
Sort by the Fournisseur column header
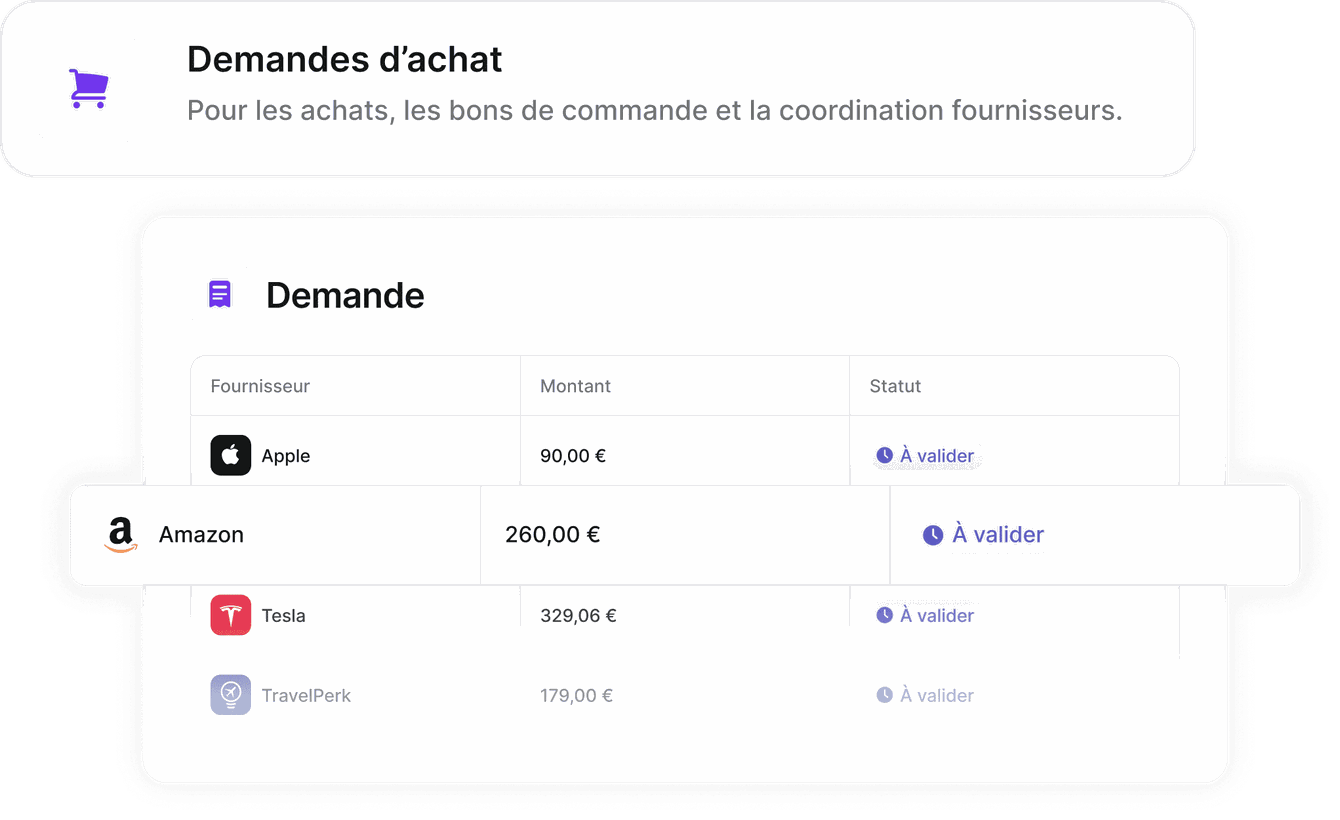[x=260, y=386]
